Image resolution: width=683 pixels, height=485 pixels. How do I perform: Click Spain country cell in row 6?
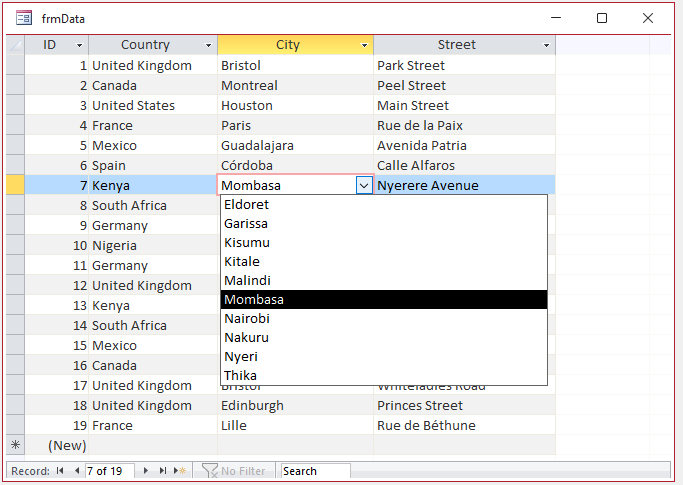(153, 166)
